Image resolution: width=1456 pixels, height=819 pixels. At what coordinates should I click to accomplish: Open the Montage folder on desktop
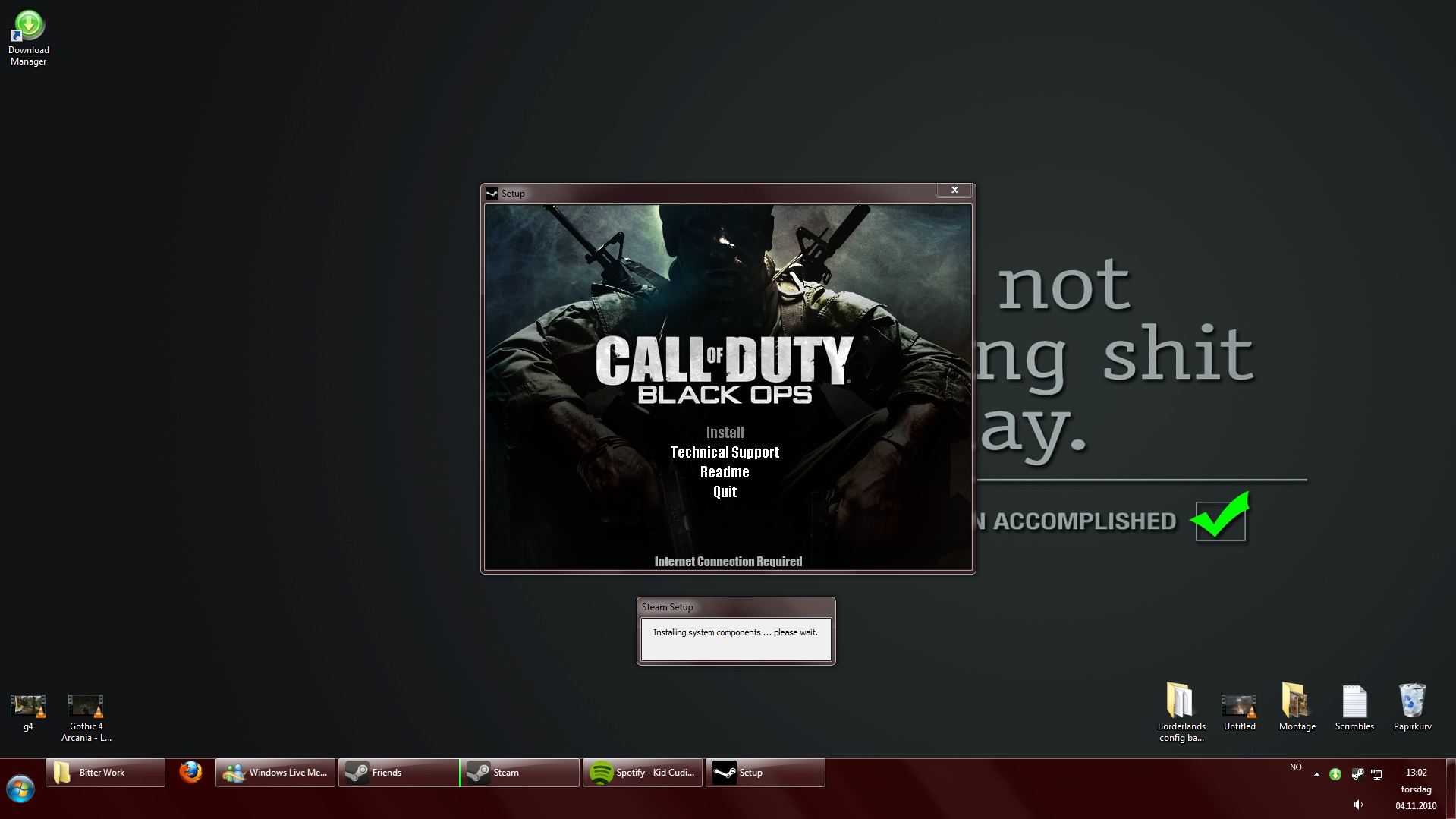[1297, 706]
